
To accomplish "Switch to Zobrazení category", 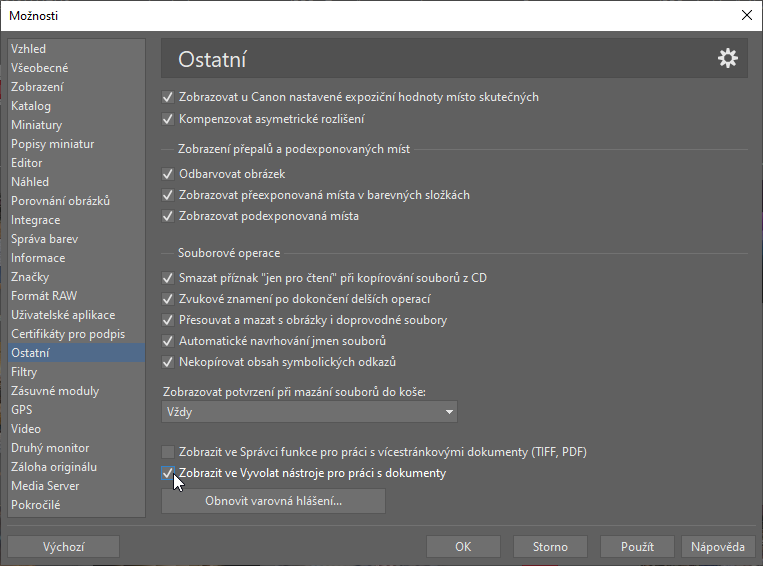I will [x=76, y=87].
